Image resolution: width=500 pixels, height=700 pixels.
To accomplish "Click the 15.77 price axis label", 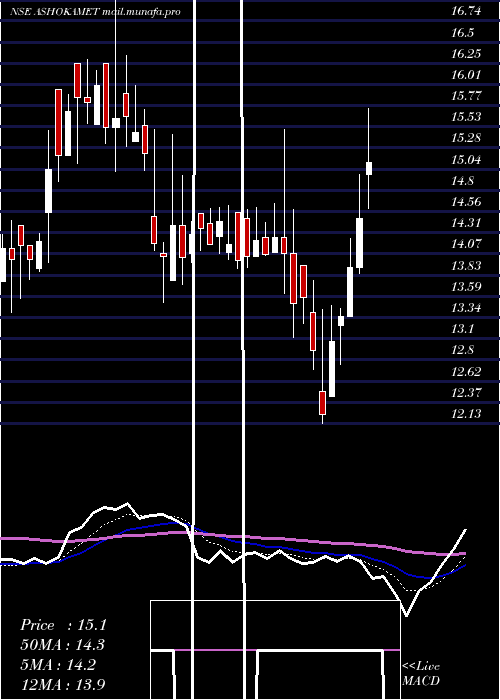I will pos(467,96).
